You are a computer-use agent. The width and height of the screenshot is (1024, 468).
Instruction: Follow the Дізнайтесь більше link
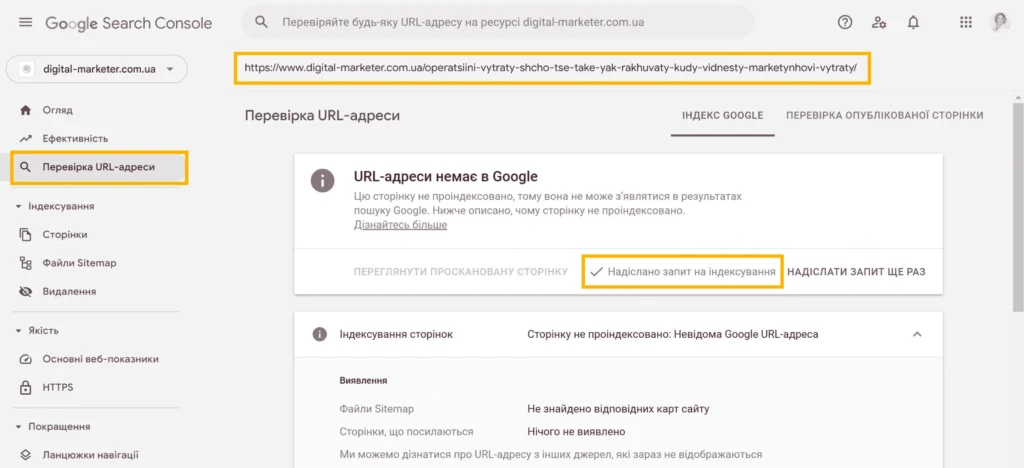tap(400, 225)
